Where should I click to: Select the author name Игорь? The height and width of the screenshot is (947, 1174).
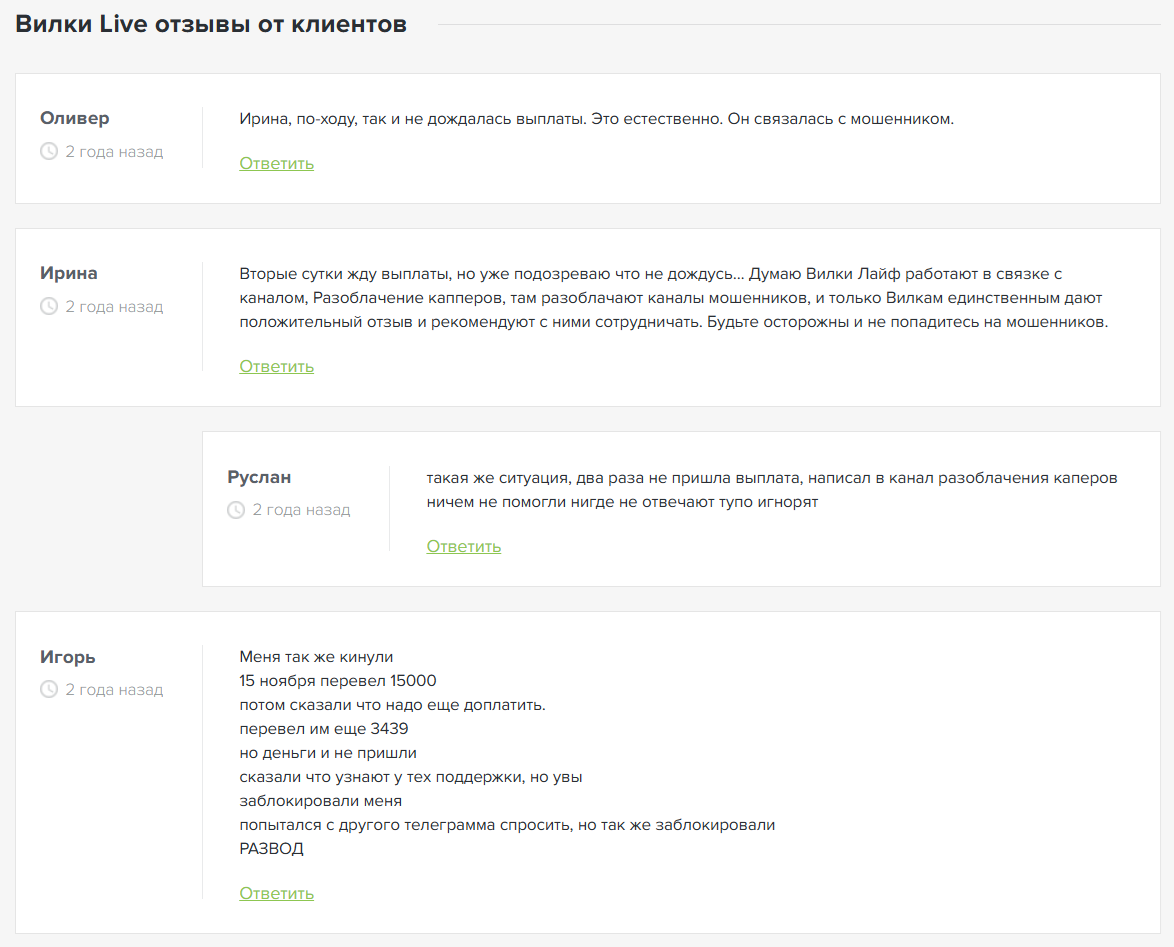(68, 657)
